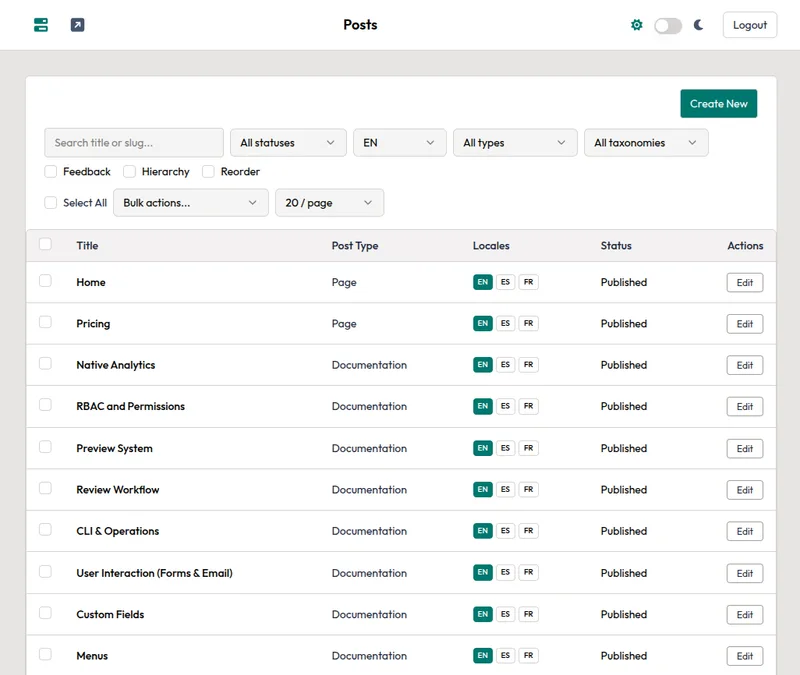Open the All statuses dropdown

click(x=288, y=142)
